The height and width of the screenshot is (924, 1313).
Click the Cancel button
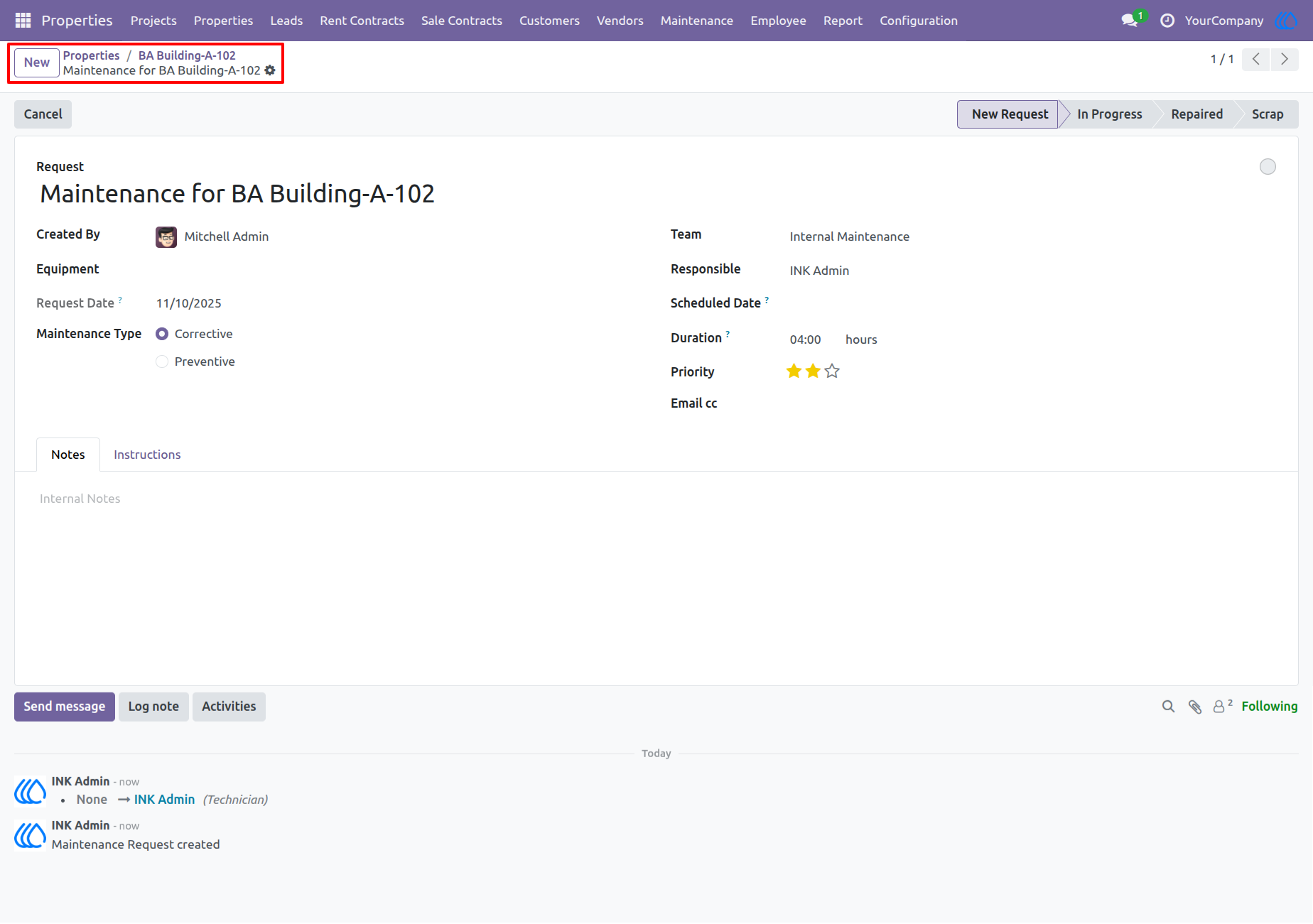pyautogui.click(x=43, y=114)
